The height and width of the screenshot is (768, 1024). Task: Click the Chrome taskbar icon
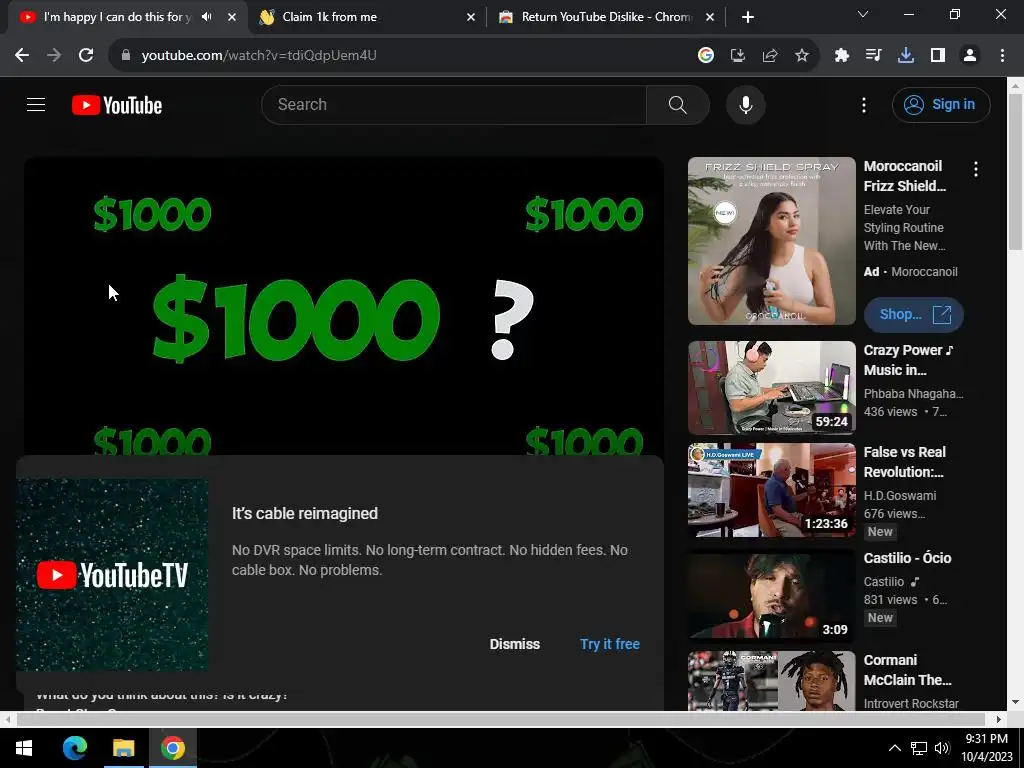172,748
